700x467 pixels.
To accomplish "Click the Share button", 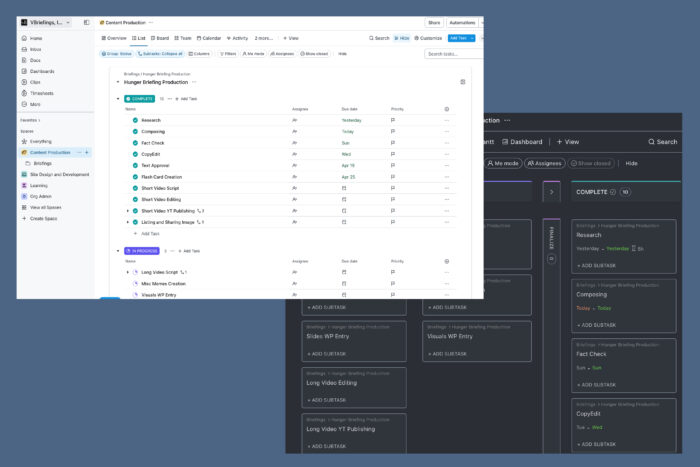I will tap(433, 22).
